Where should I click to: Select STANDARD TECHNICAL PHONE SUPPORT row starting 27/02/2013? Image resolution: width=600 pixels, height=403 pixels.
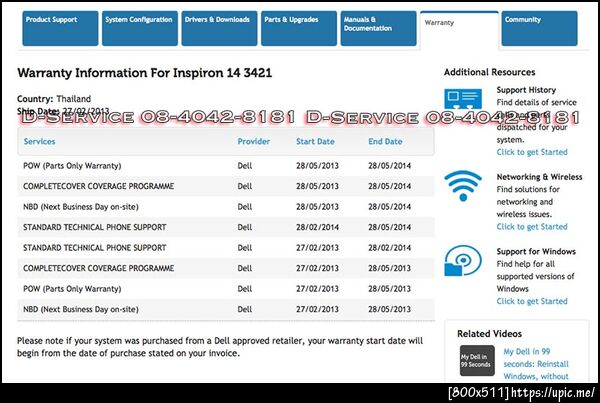[x=226, y=248]
